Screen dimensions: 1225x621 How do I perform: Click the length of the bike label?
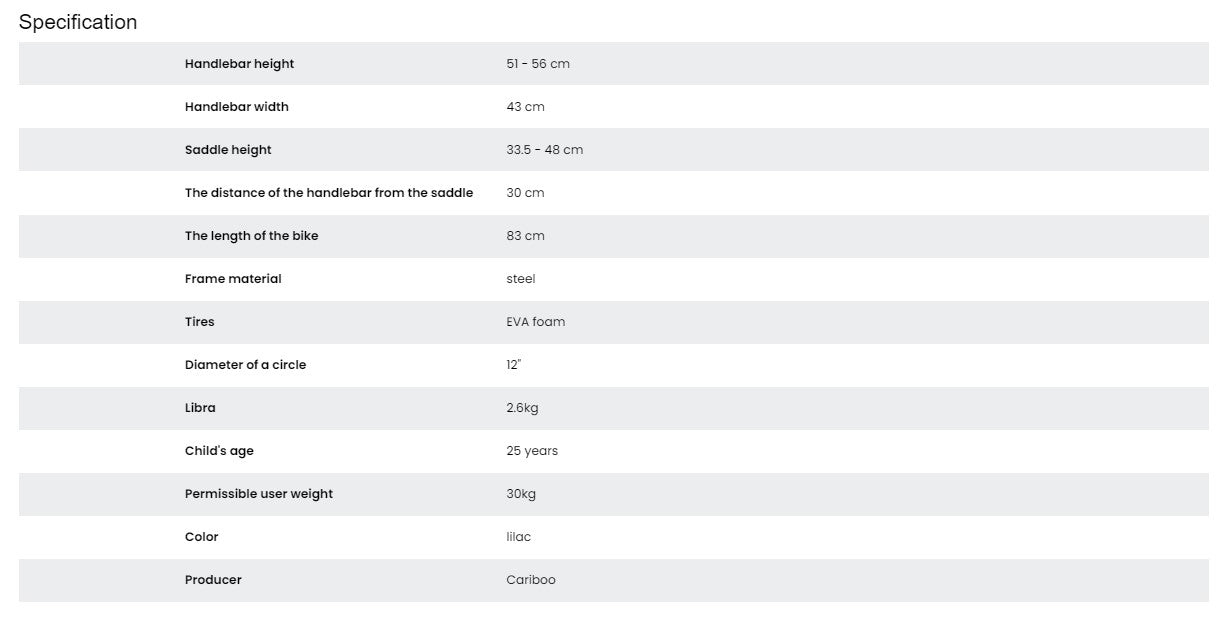click(251, 236)
